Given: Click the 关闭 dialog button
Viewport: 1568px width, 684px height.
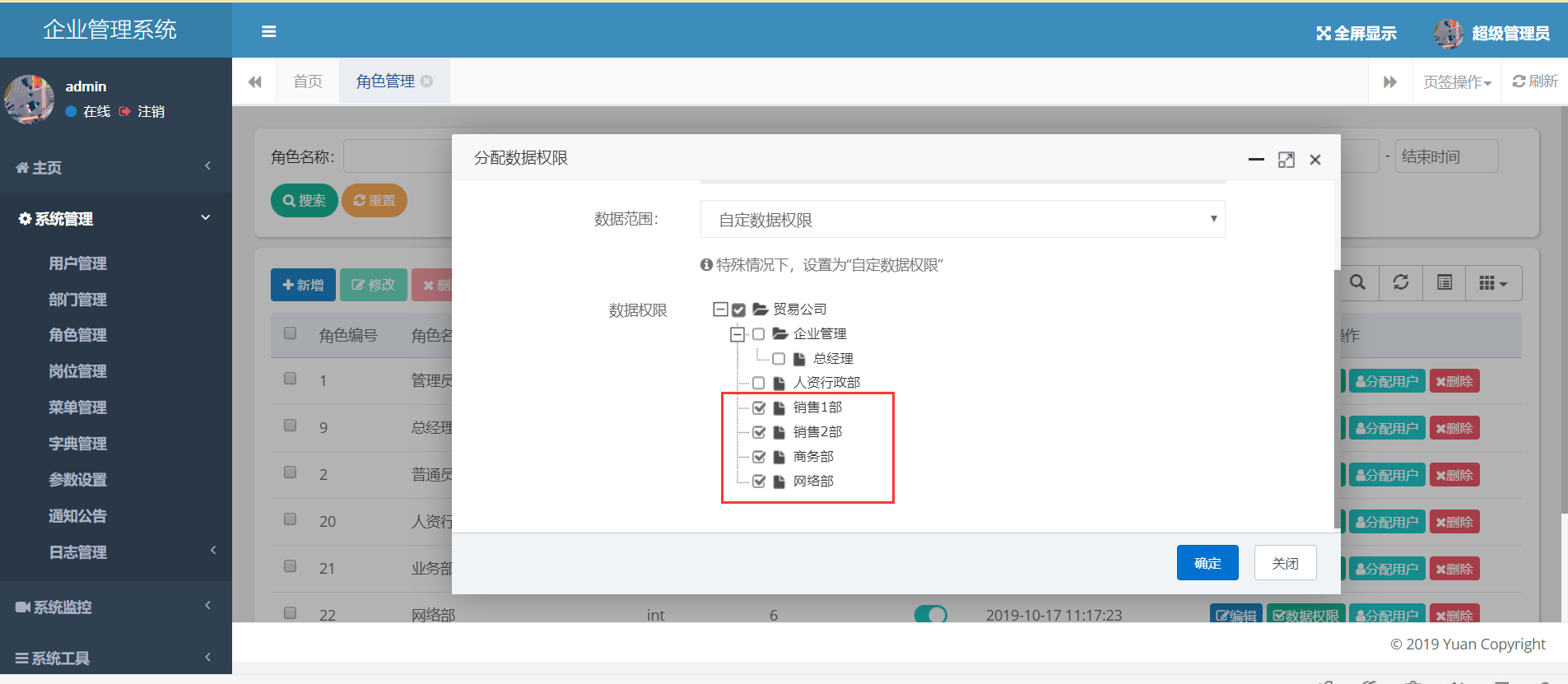Looking at the screenshot, I should tap(1285, 563).
